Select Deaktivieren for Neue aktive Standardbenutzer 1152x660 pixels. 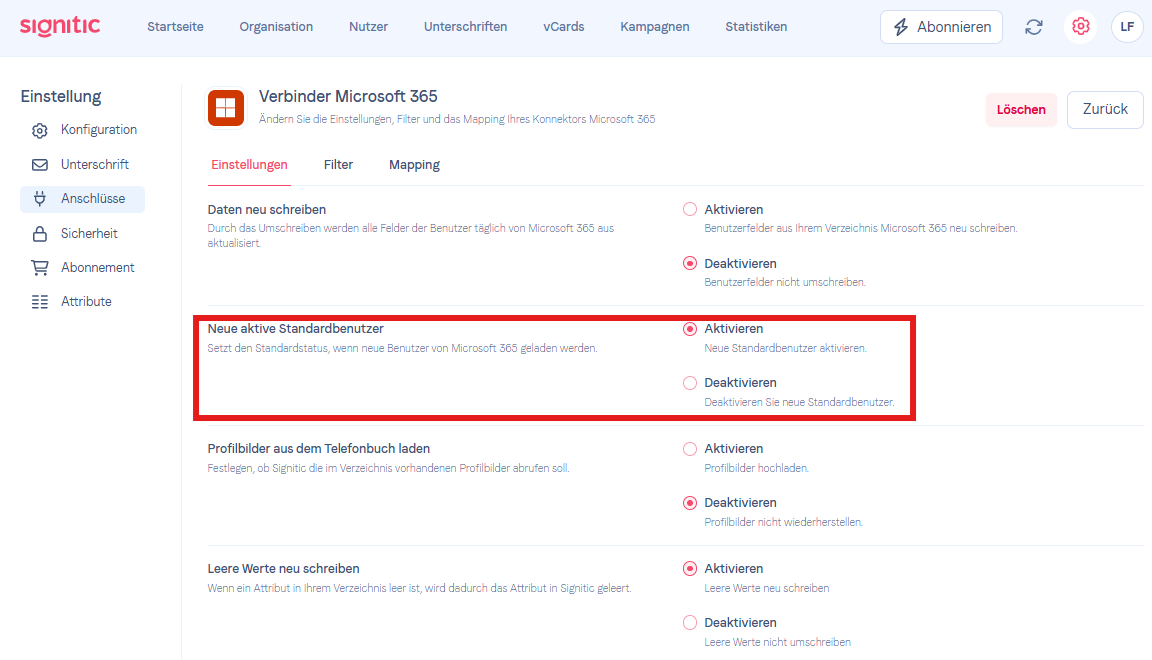click(x=690, y=383)
